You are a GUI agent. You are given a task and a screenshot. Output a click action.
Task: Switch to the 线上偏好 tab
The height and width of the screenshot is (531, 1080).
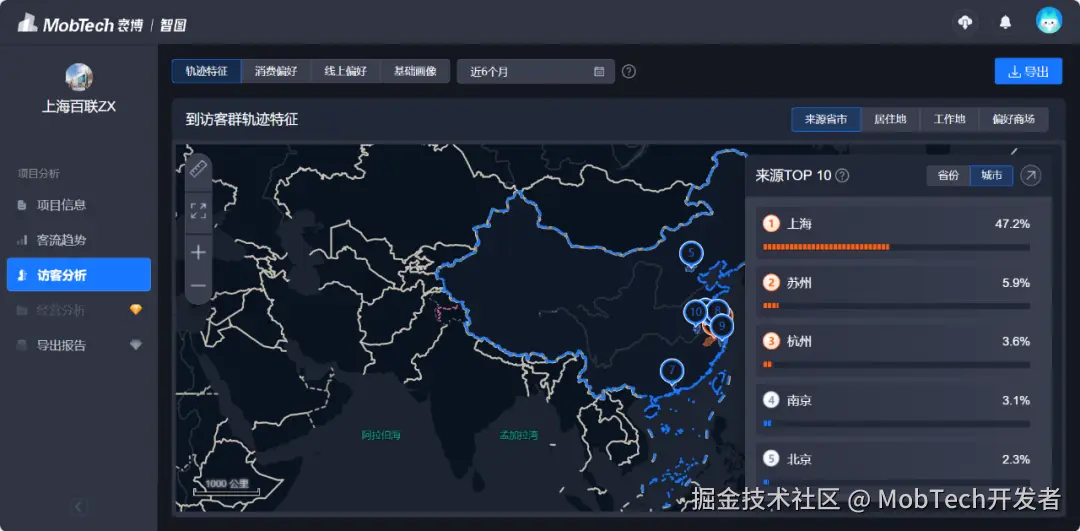pyautogui.click(x=345, y=71)
